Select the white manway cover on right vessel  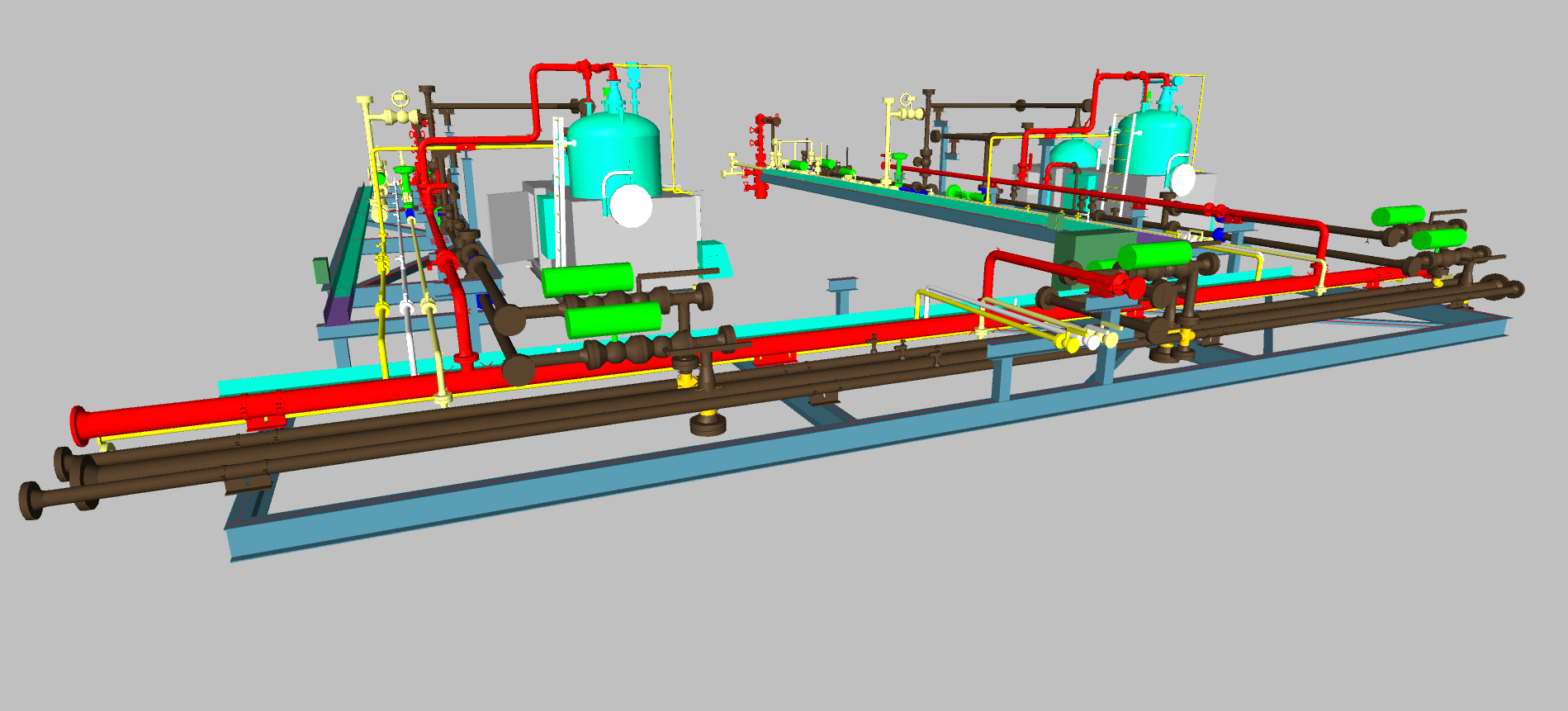tap(1182, 179)
